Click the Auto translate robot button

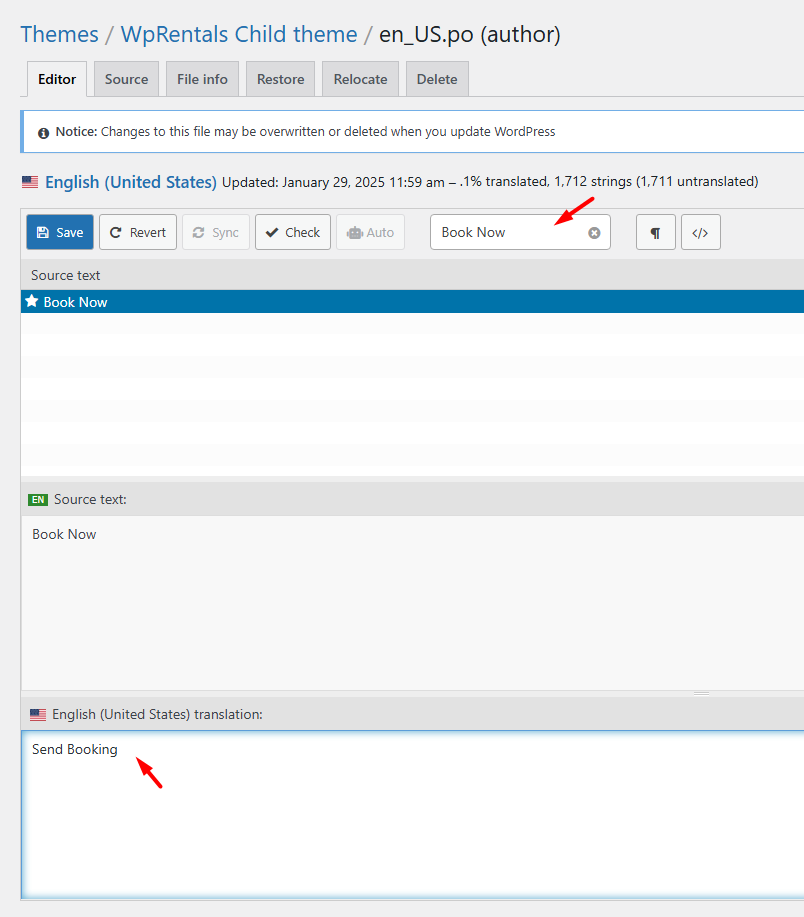(x=370, y=232)
